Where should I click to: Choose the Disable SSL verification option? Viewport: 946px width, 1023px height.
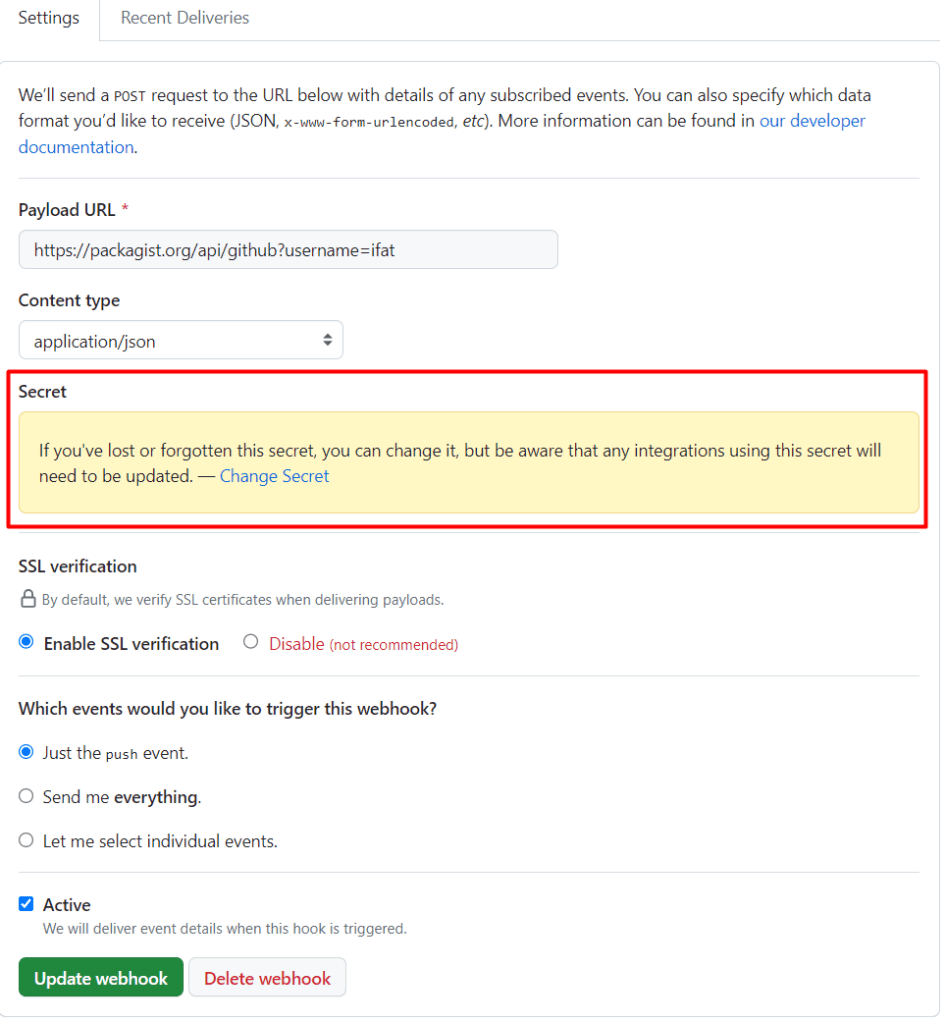(251, 643)
